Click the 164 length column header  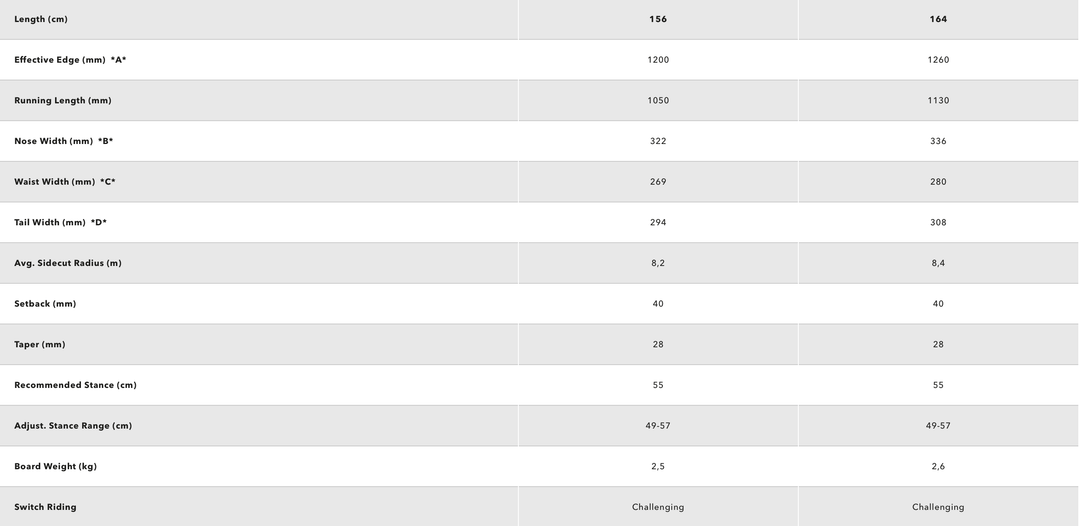point(938,19)
